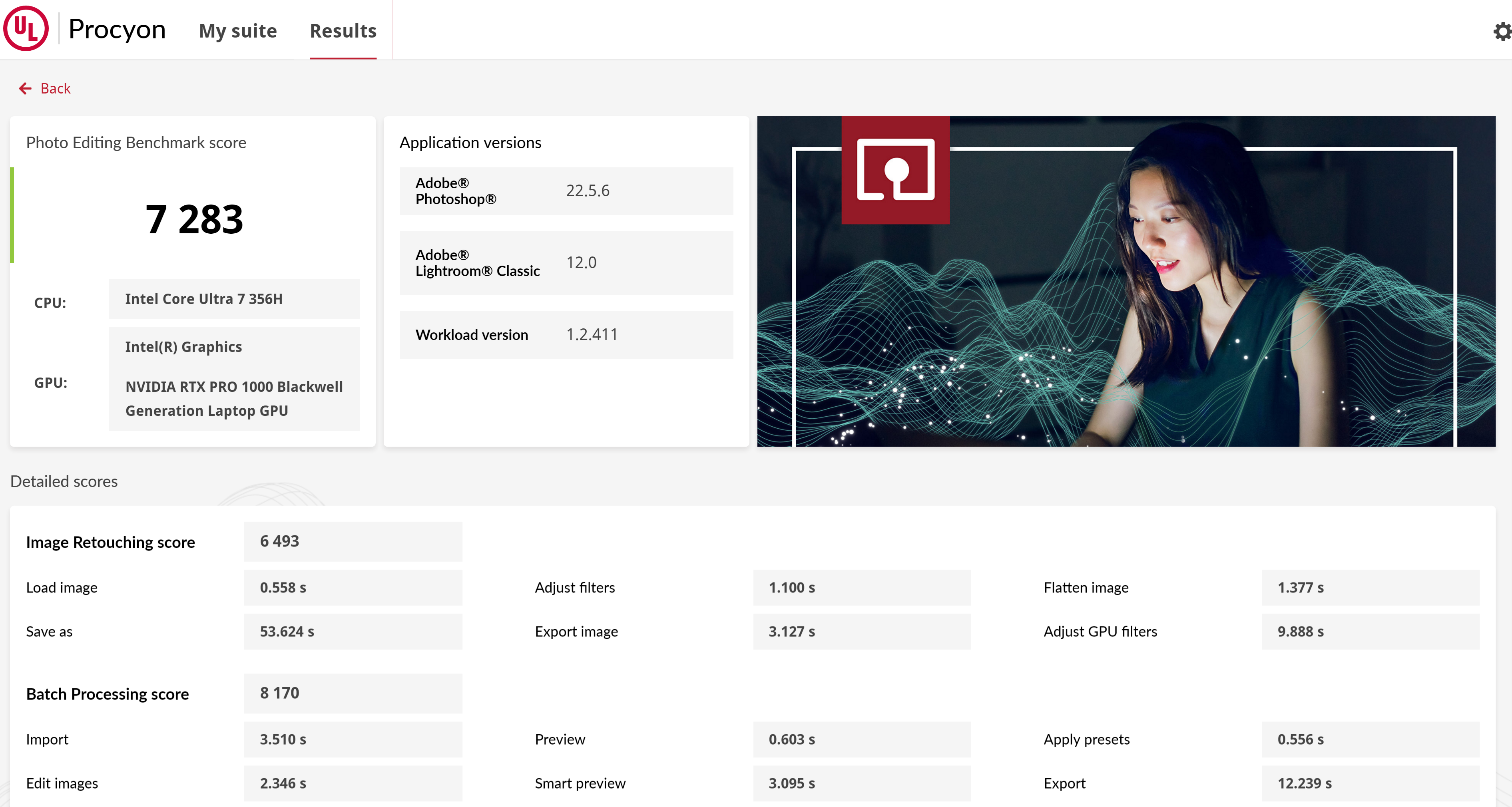Click the Adjust GPU filters label
This screenshot has height=807, width=1512.
click(x=1100, y=632)
